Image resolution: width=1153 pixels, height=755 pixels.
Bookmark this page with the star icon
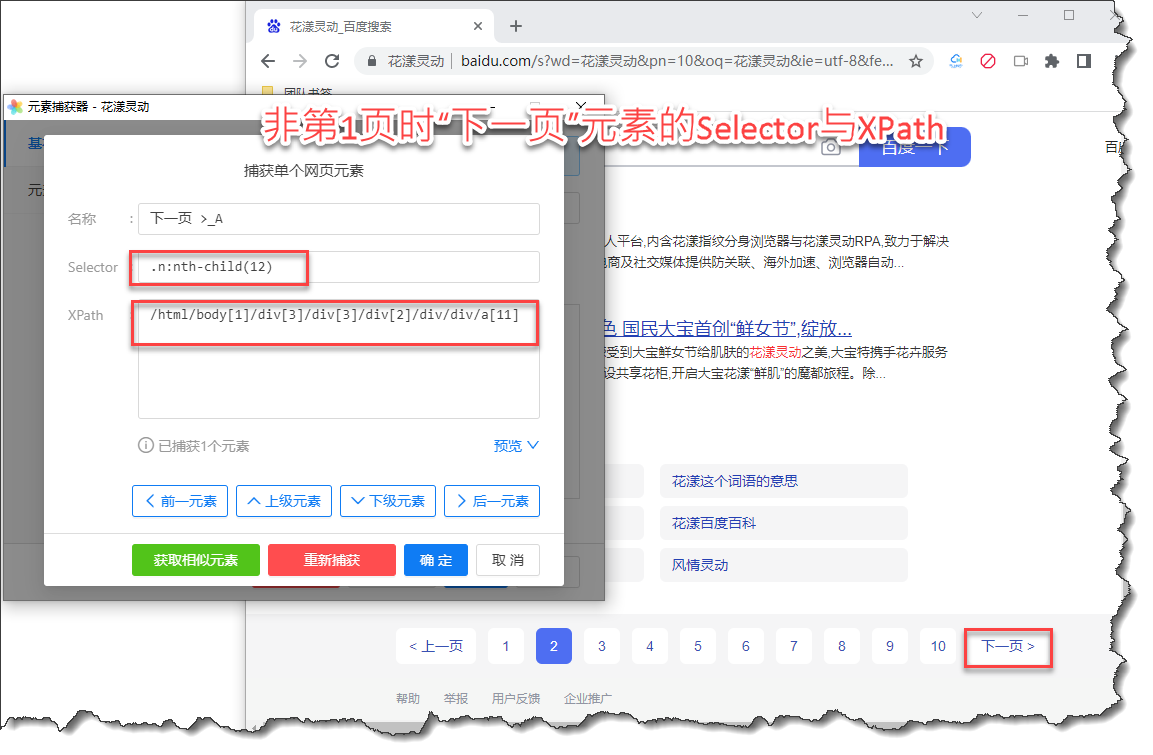[915, 61]
